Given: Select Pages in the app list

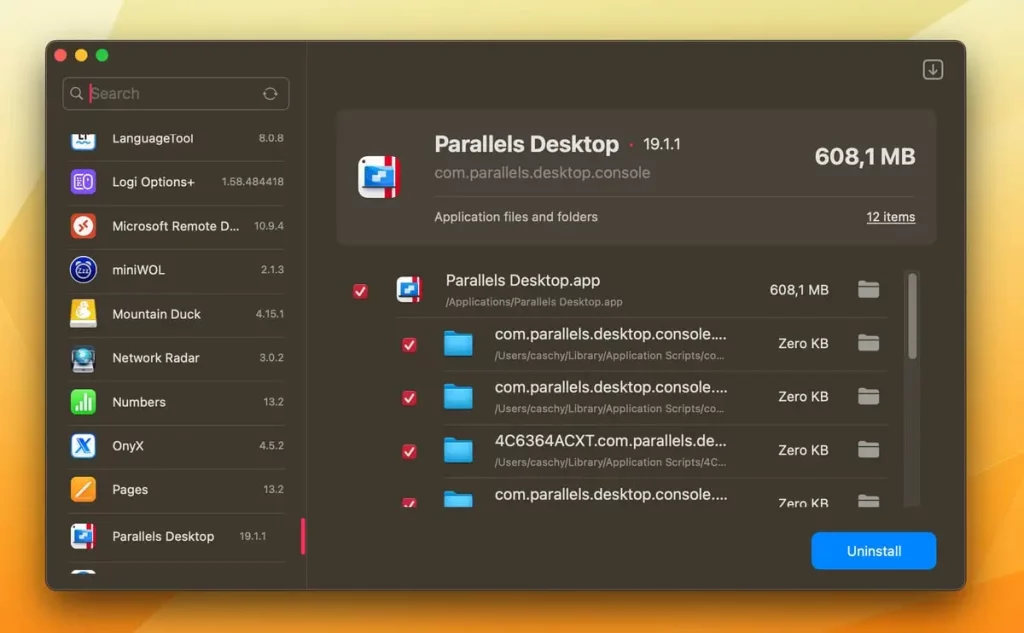Looking at the screenshot, I should click(x=130, y=490).
